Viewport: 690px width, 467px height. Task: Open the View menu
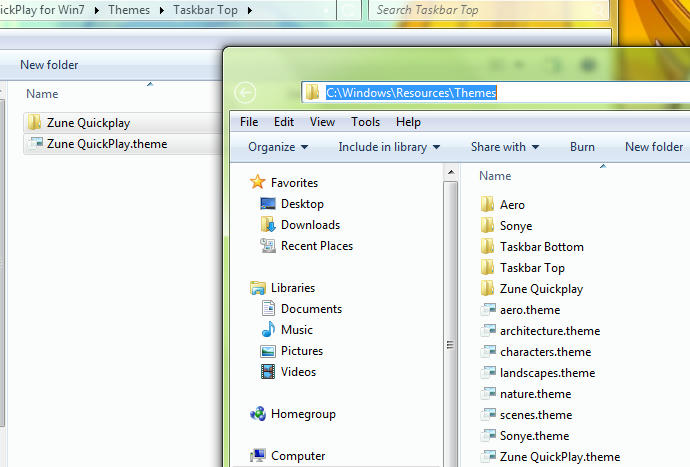tap(322, 122)
